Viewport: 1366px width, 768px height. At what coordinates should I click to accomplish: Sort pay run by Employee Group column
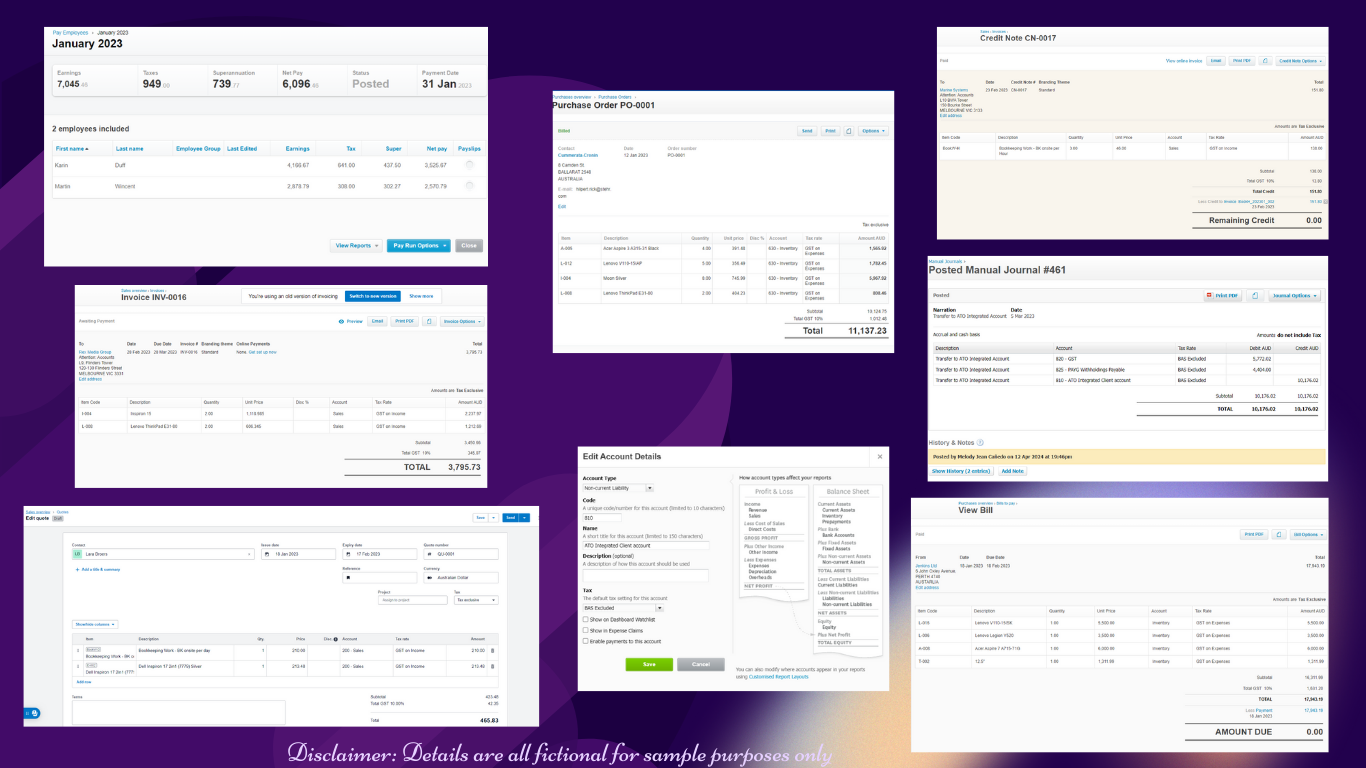(198, 148)
